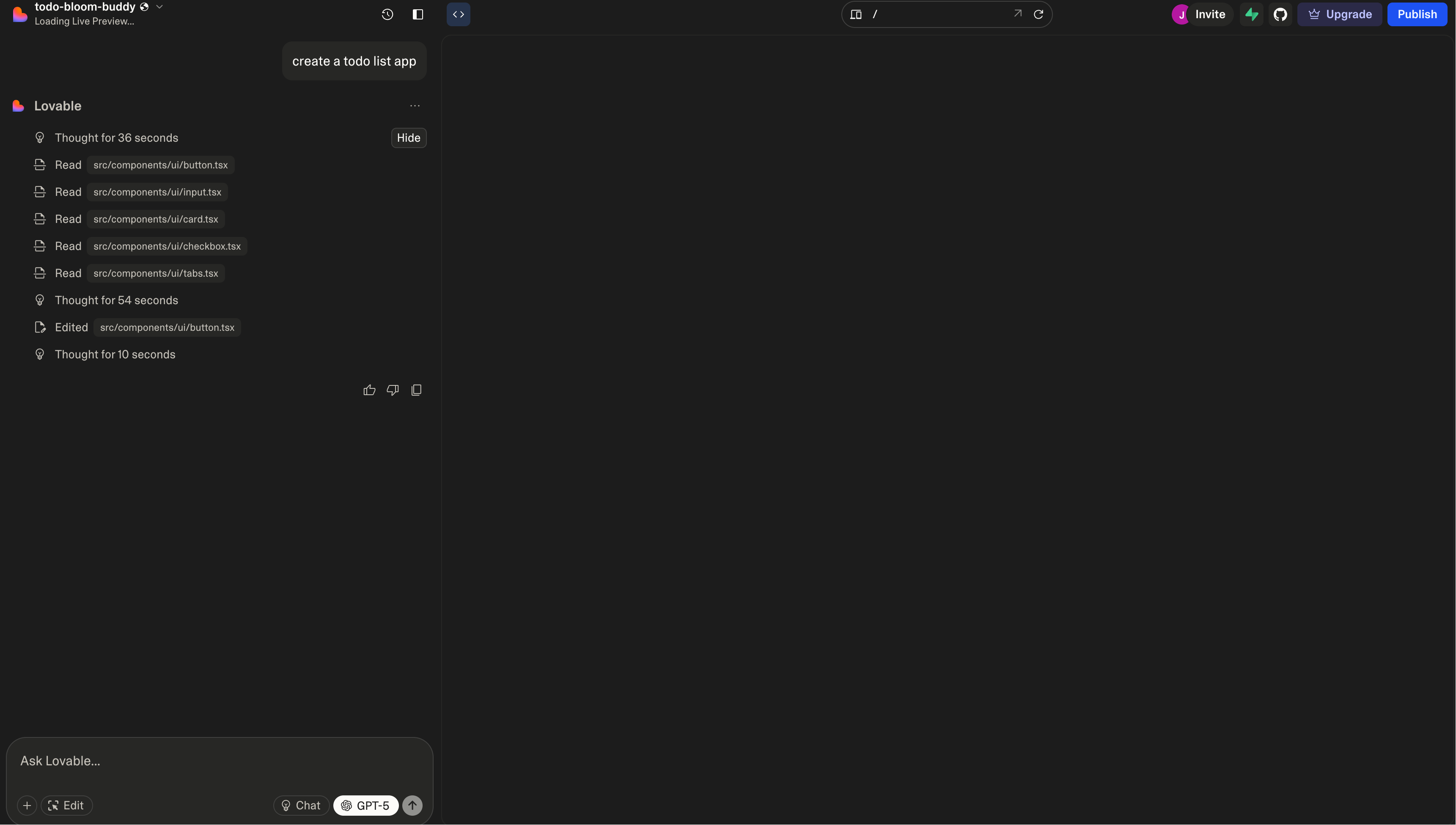This screenshot has height=825, width=1456.
Task: Click the Edit select-element button
Action: tap(66, 805)
